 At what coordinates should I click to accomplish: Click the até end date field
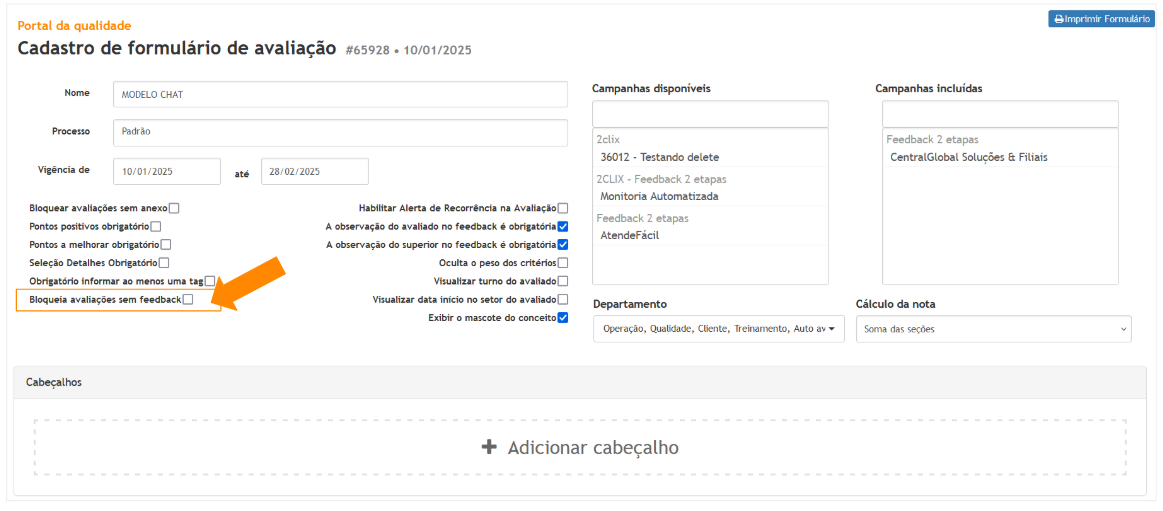coord(314,171)
